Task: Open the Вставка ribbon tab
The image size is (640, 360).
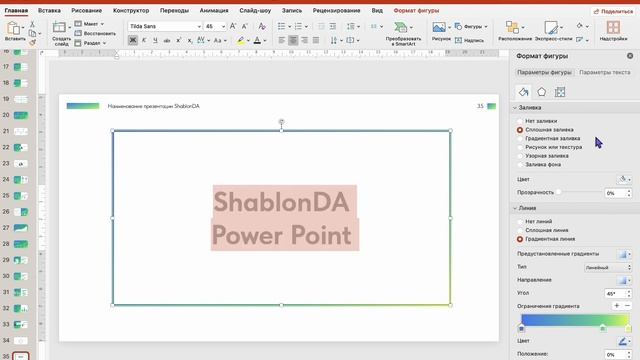Action: click(49, 11)
